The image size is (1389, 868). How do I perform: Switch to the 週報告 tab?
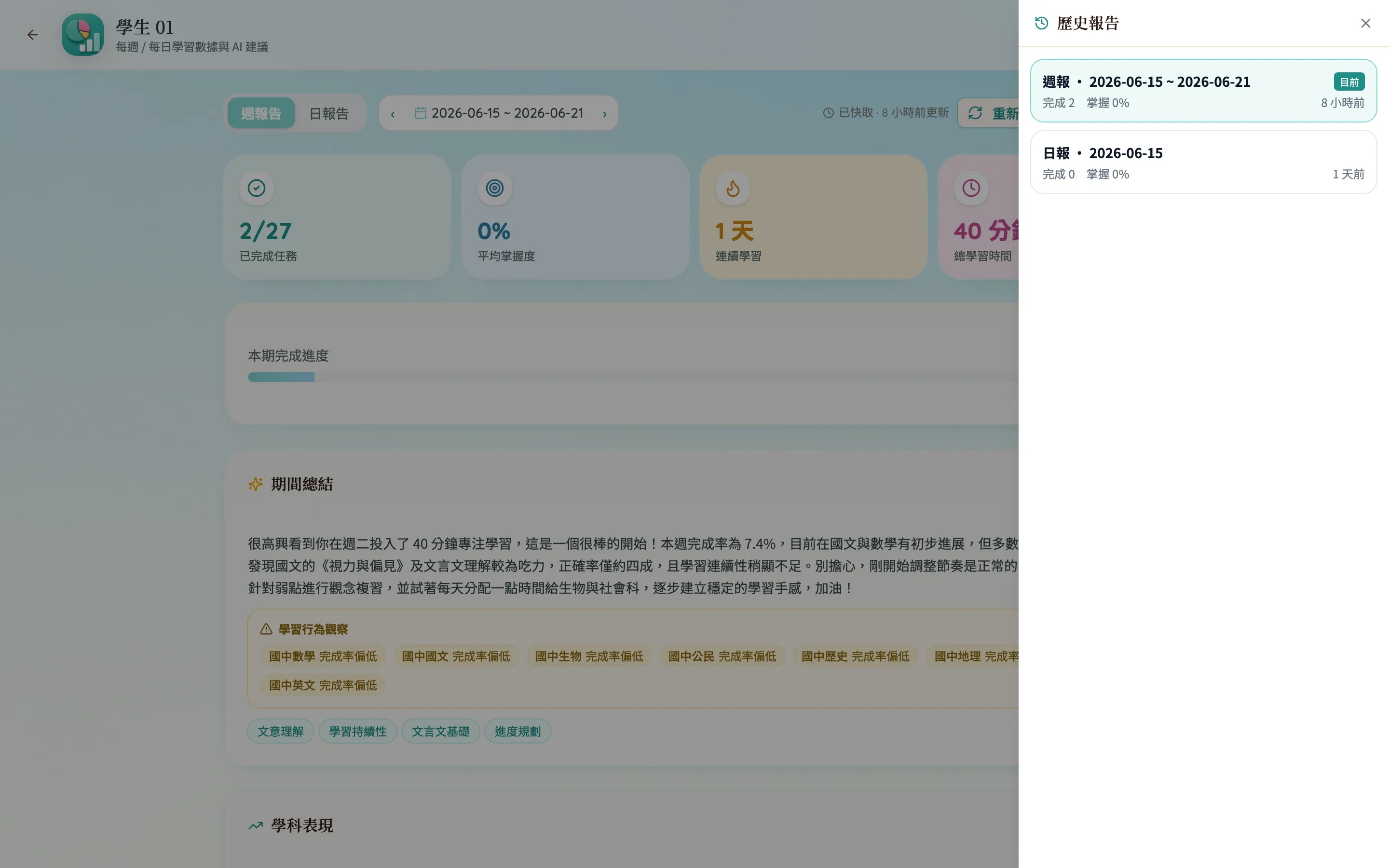coord(261,113)
